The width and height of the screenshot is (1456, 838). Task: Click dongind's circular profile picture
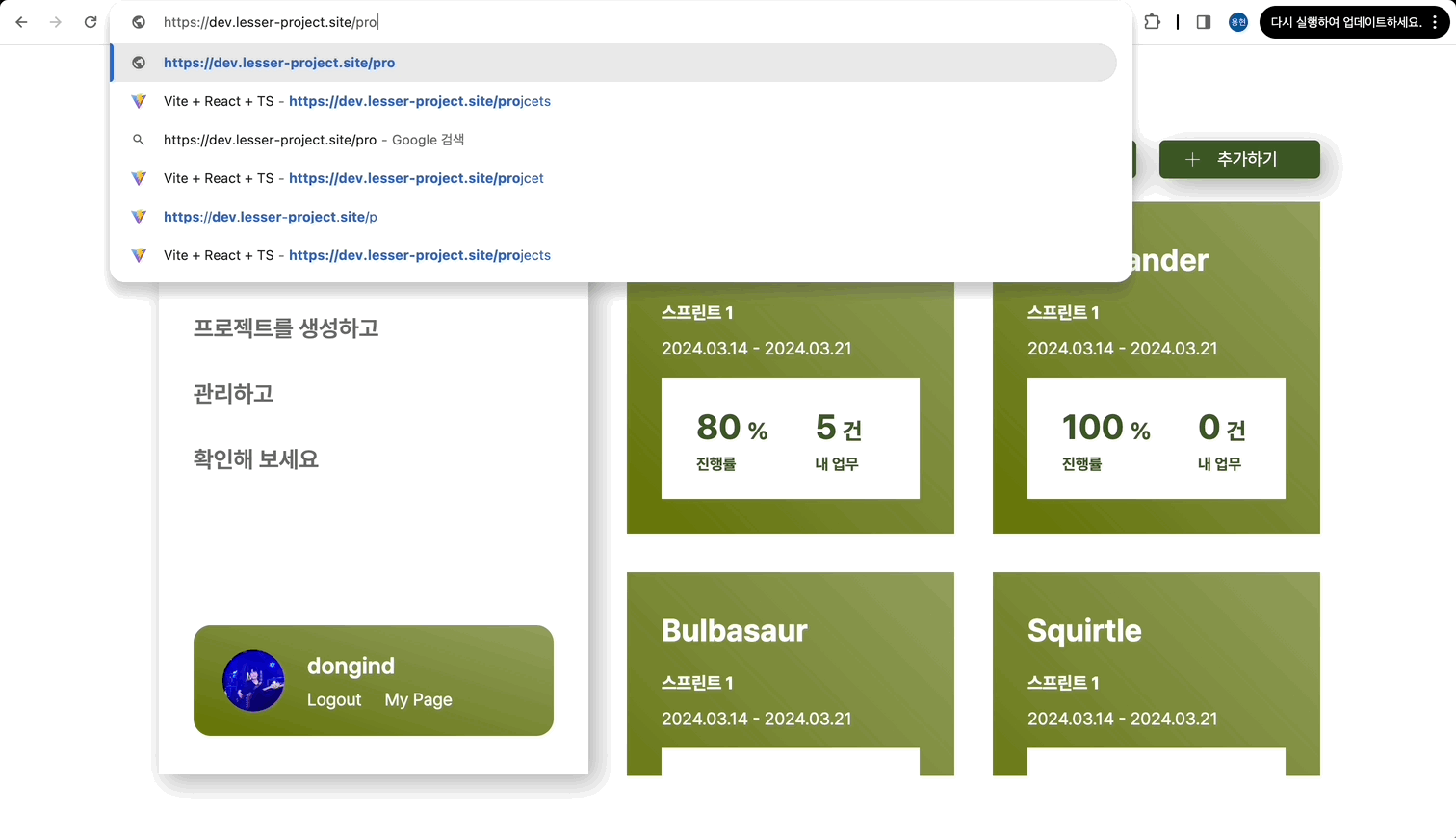tap(252, 681)
